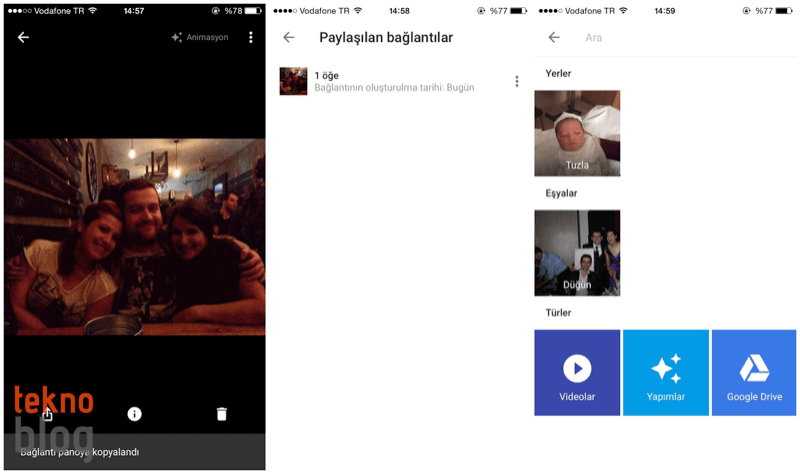
Task: Tap the share icon below the photo
Action: (47, 414)
